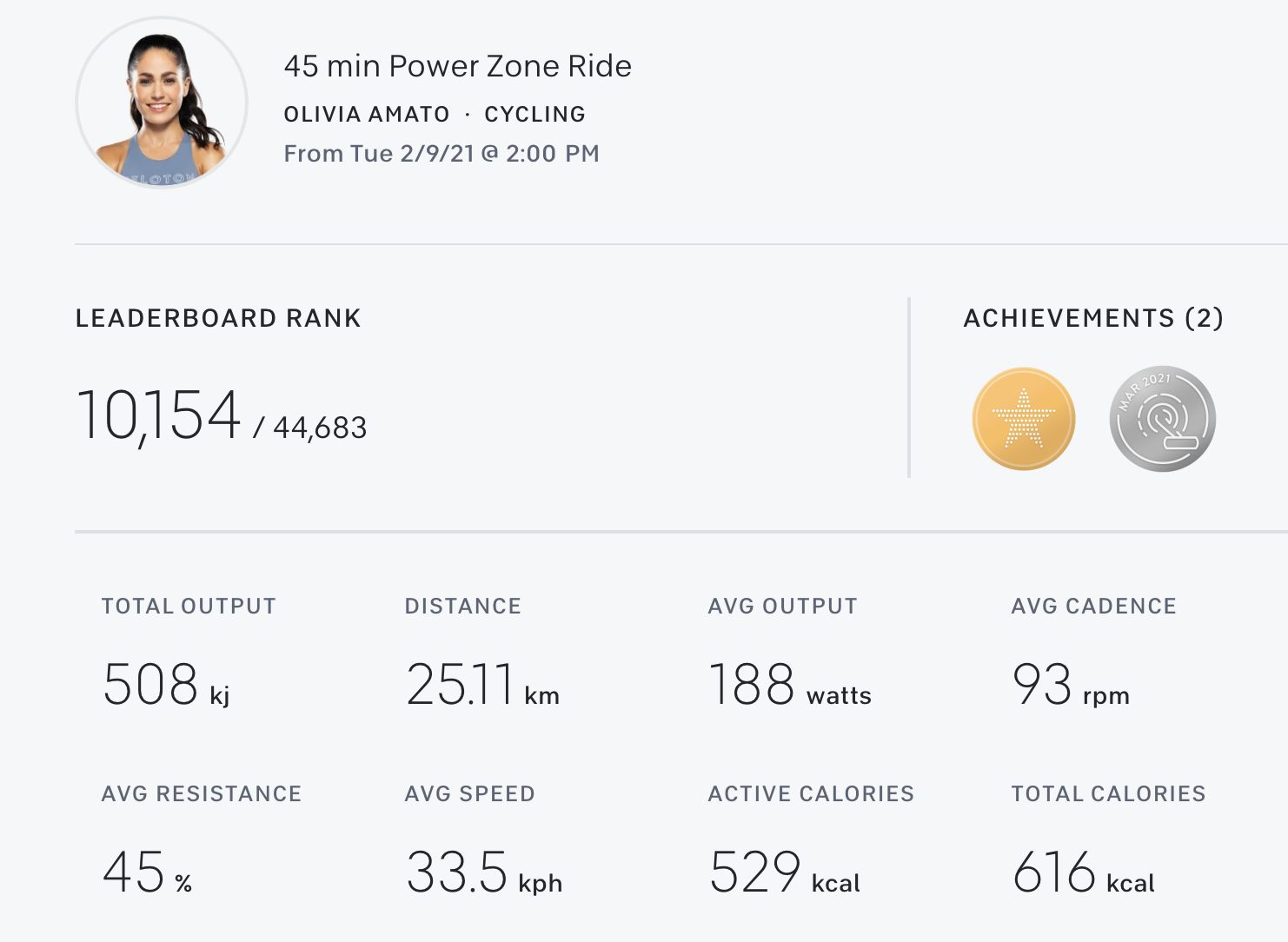Select the Avg Speed 33.5 kph stat
1288x942 pixels.
tap(484, 872)
